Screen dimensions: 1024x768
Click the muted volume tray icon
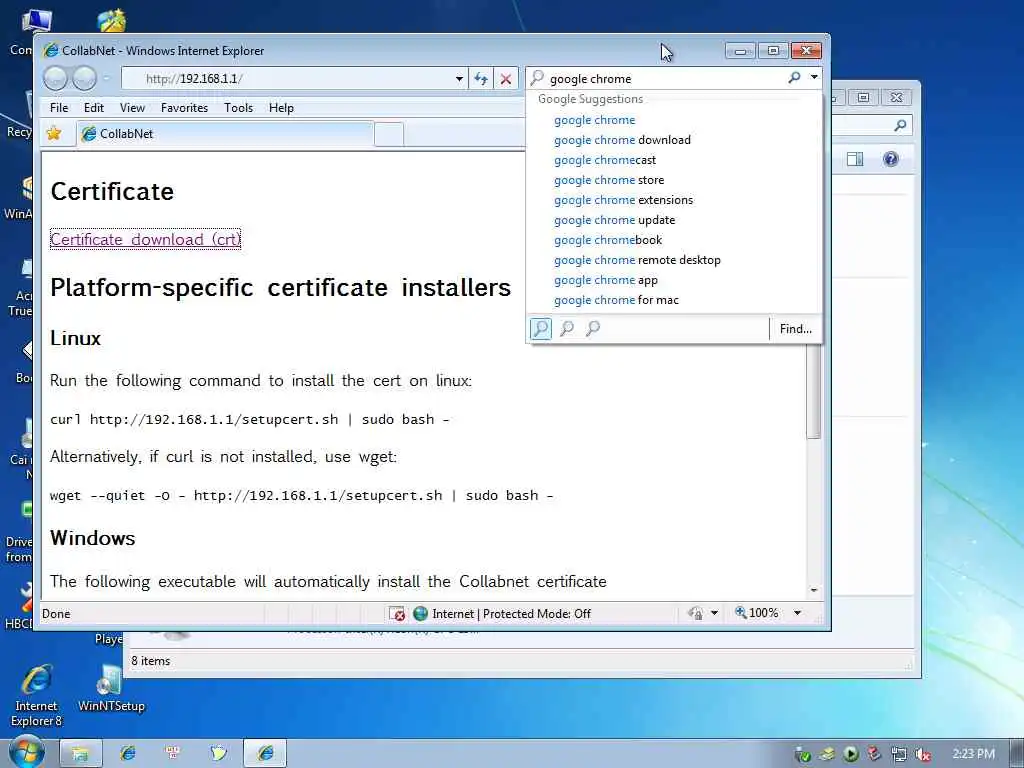[923, 754]
